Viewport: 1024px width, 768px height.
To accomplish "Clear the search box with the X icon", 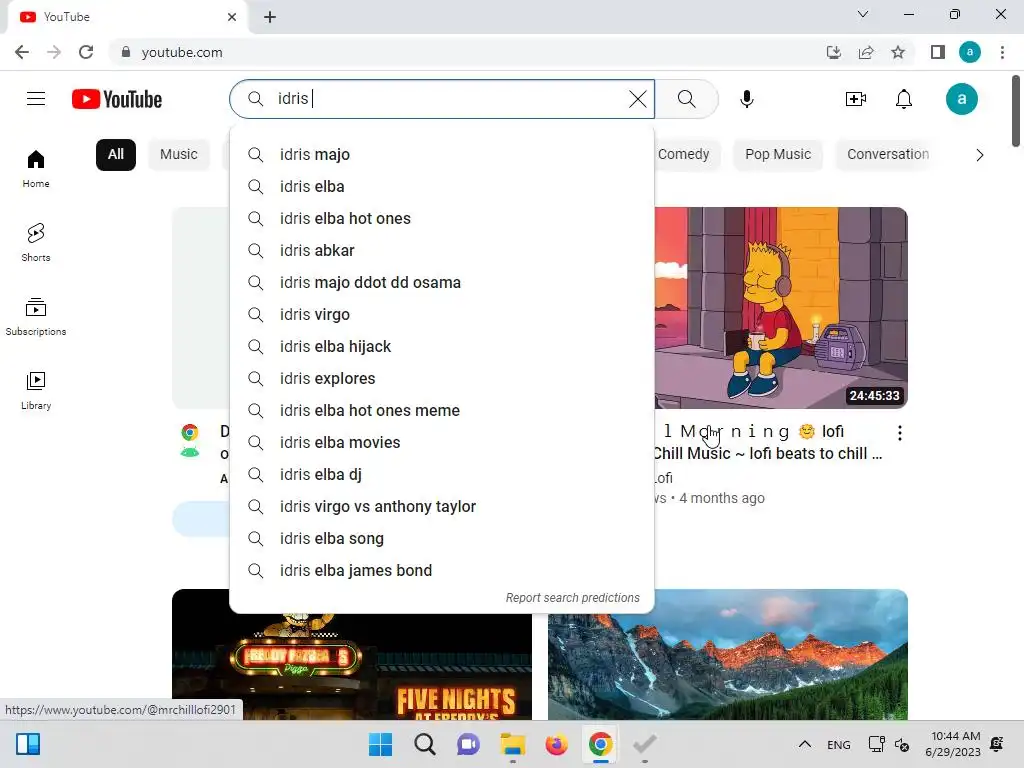I will (x=637, y=99).
